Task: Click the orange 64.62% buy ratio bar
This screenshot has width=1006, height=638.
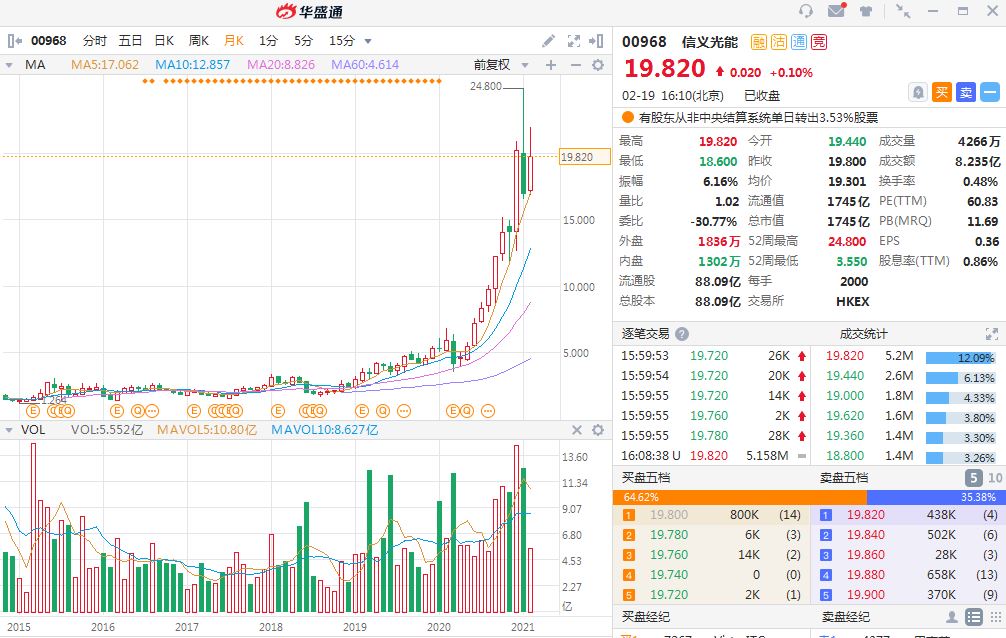Action: [740, 497]
